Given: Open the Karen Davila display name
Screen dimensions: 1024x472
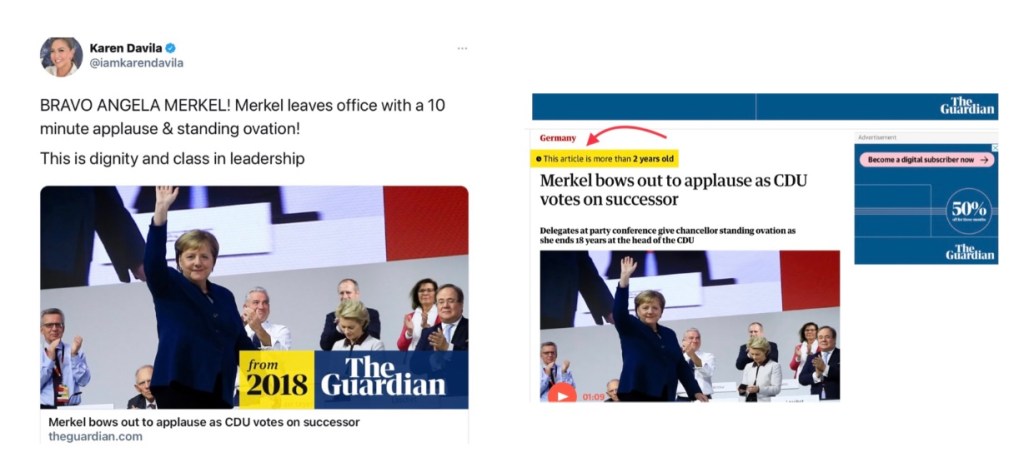Looking at the screenshot, I should click(125, 48).
